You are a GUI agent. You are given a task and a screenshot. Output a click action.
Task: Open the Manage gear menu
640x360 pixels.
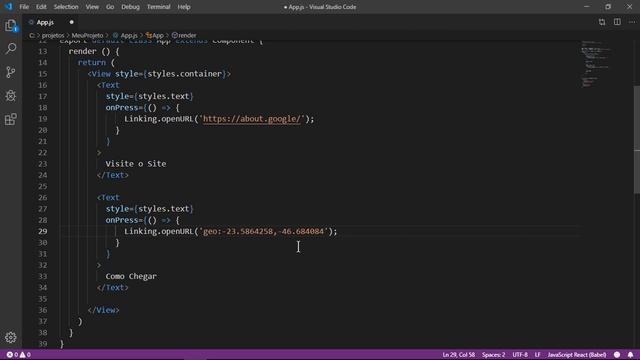(11, 337)
